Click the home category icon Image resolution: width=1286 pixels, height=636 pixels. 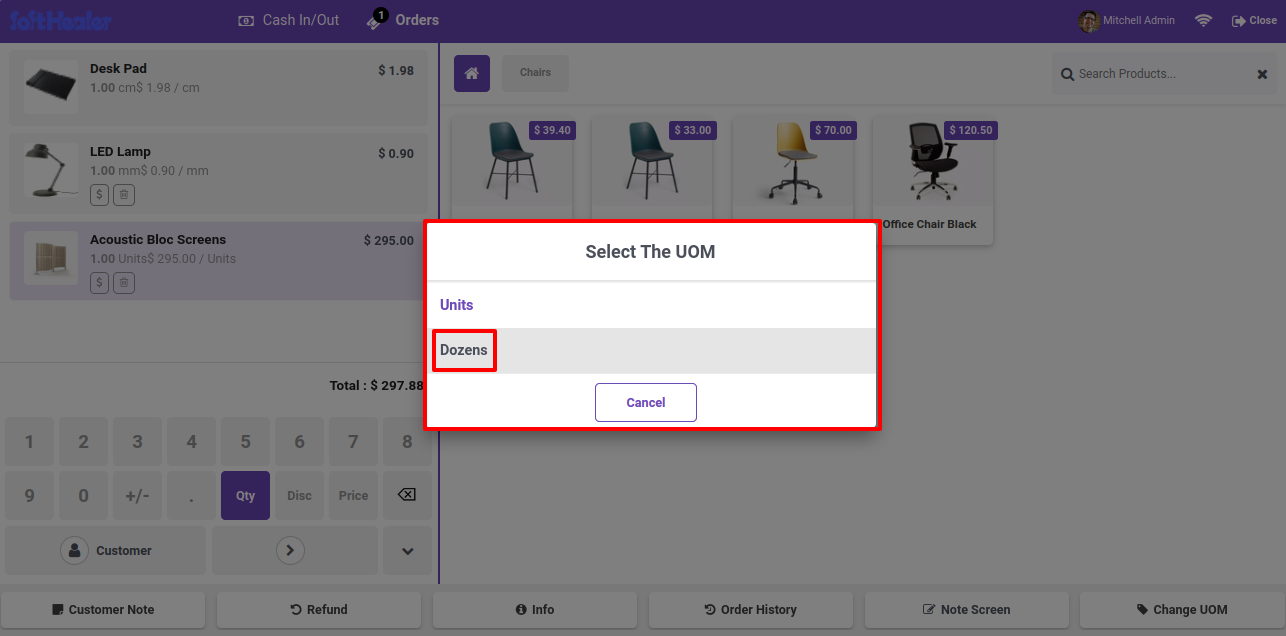[472, 73]
